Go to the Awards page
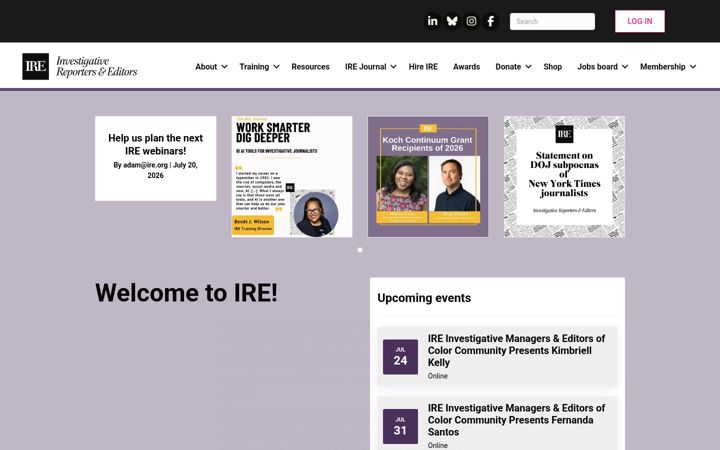 pyautogui.click(x=466, y=67)
